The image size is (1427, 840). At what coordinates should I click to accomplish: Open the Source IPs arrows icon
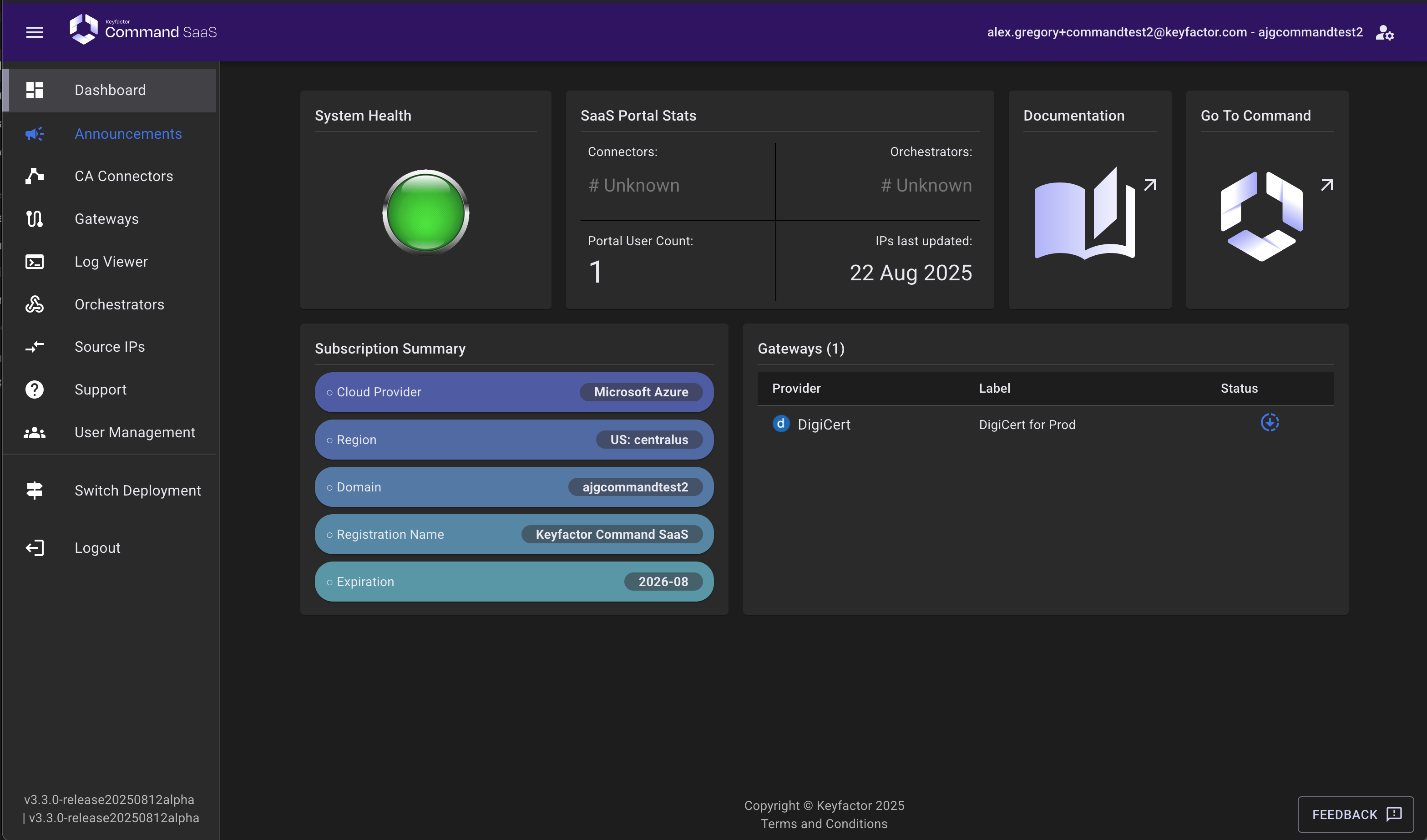[35, 347]
